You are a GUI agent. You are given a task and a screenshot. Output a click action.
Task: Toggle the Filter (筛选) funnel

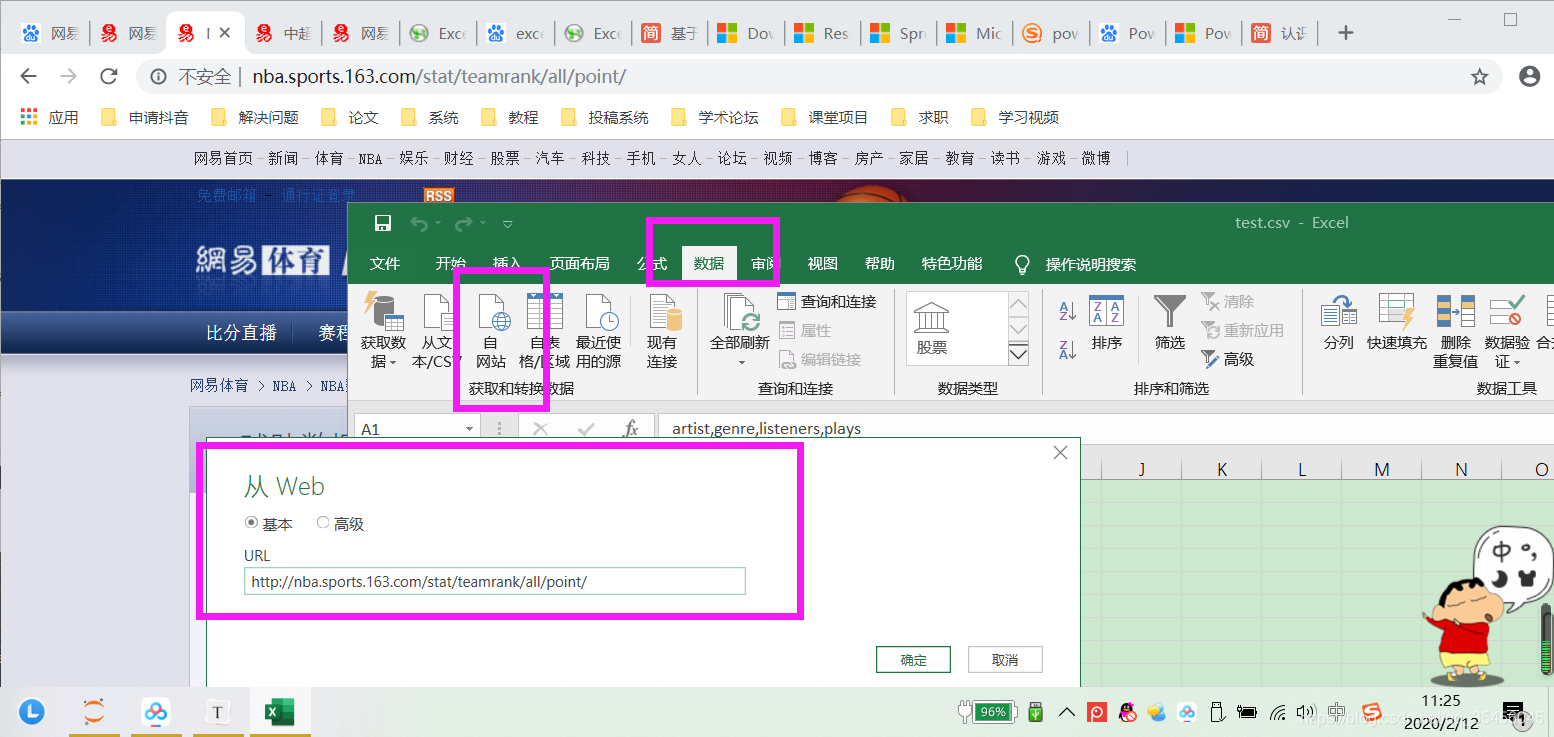pos(1170,324)
